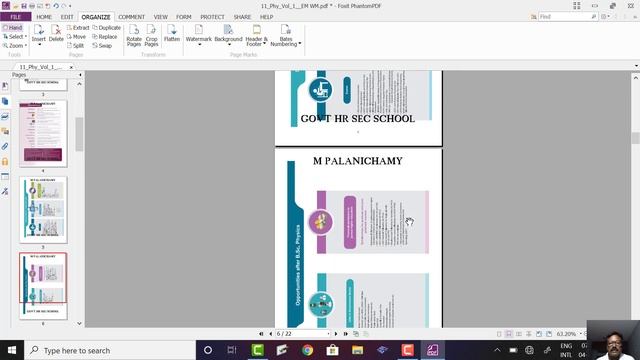Click the Save icon in quick access toolbar
This screenshot has width=640, height=360.
coord(24,6)
